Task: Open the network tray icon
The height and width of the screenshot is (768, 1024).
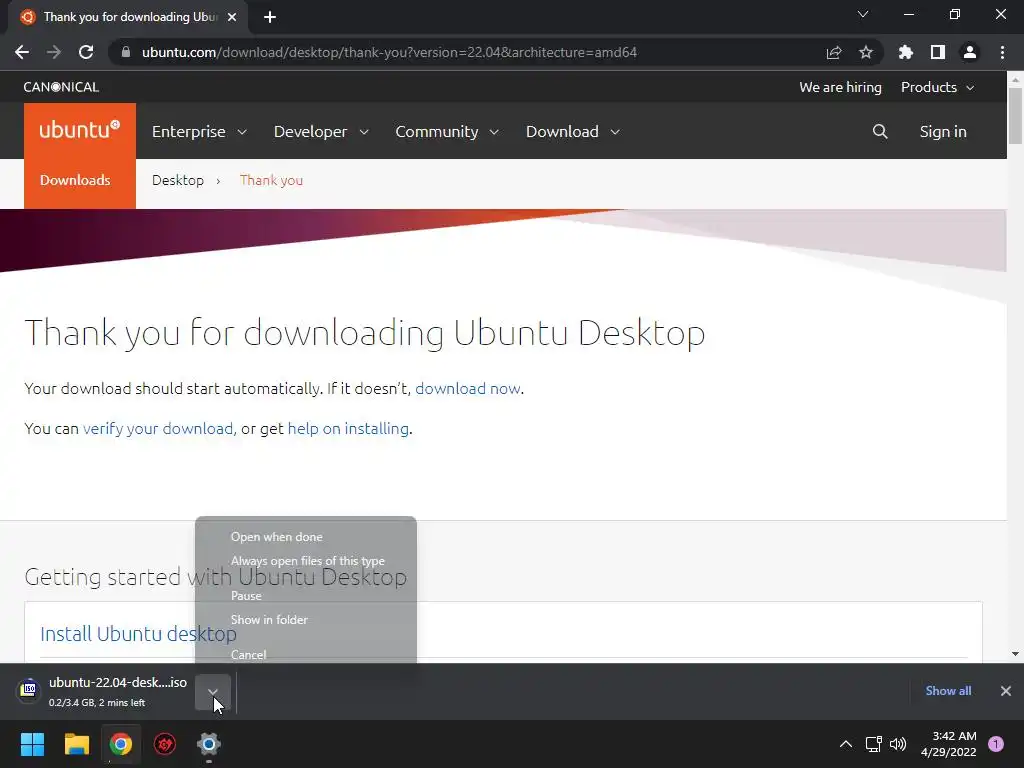Action: click(873, 744)
